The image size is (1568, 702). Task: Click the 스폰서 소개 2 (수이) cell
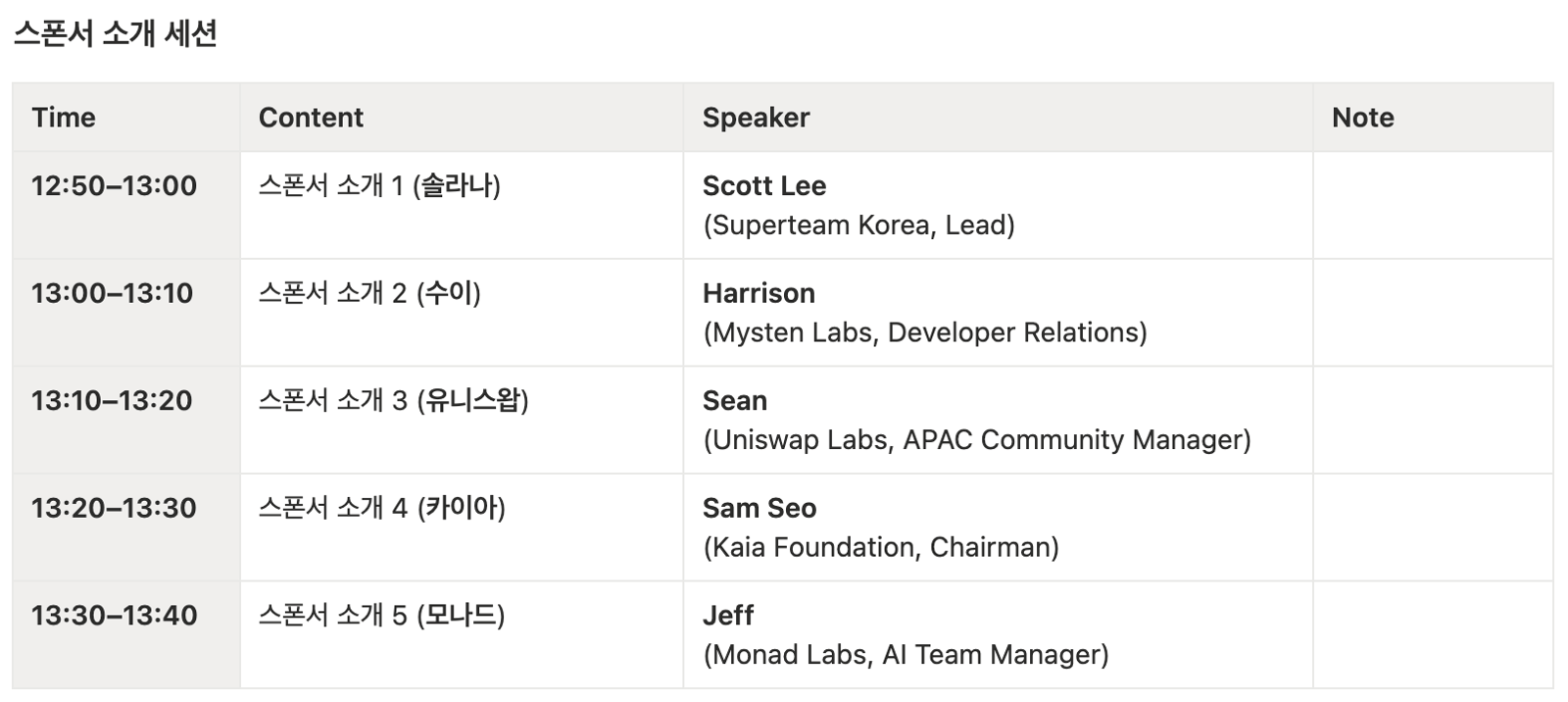[462, 313]
